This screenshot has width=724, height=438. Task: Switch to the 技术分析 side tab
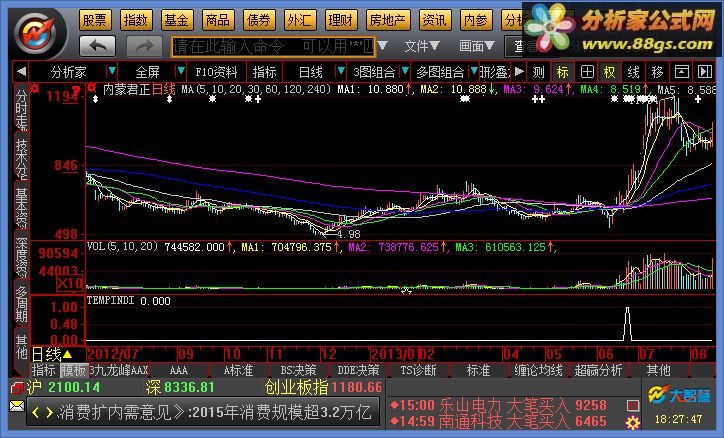[x=21, y=157]
